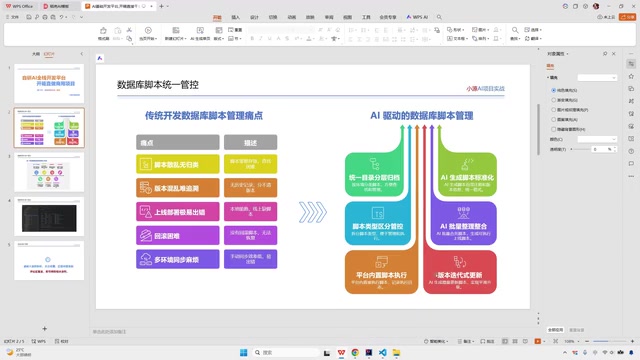Click the zoom slider in status bar
Viewport: 640px width, 360px height.
point(609,341)
